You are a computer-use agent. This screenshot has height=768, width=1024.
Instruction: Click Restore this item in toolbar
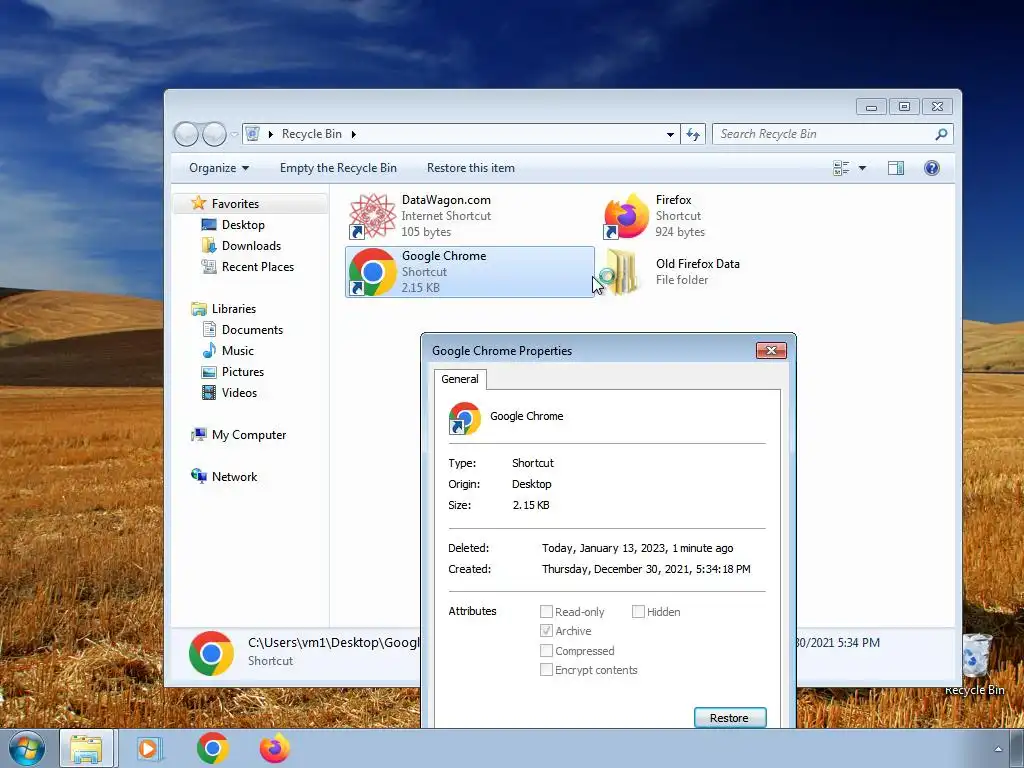click(x=470, y=168)
